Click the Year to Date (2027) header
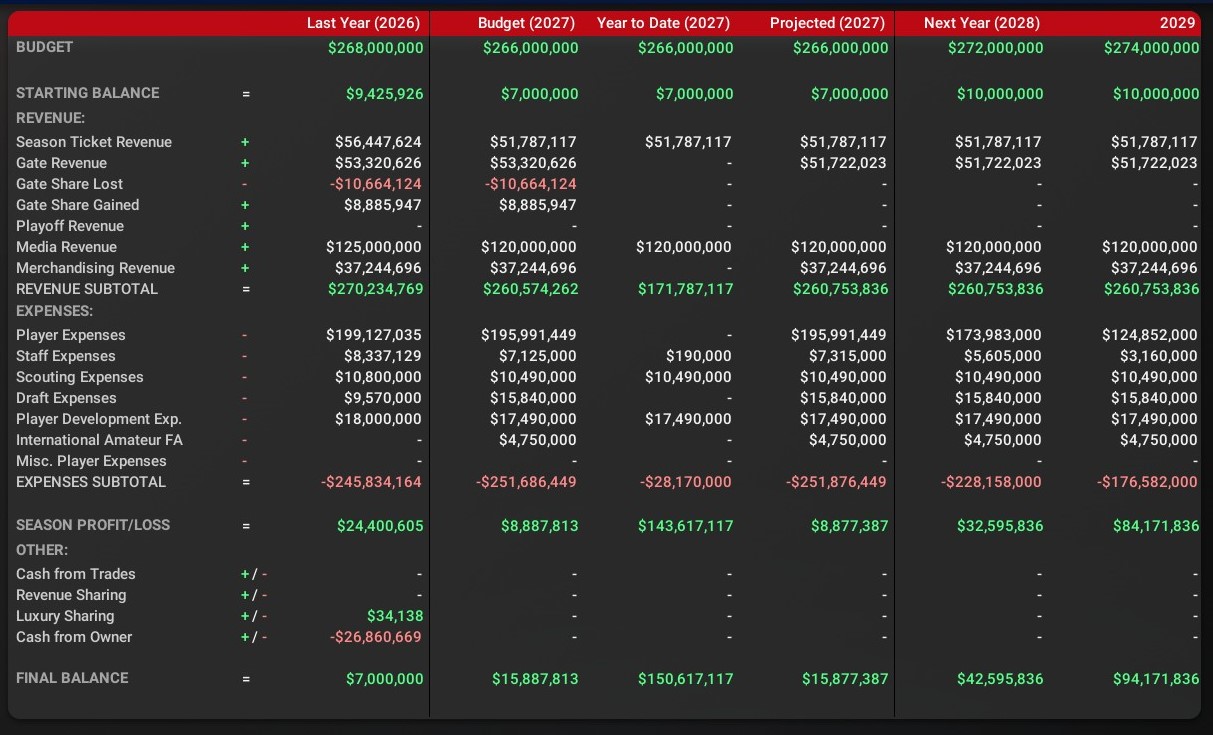The image size is (1213, 735). click(663, 22)
